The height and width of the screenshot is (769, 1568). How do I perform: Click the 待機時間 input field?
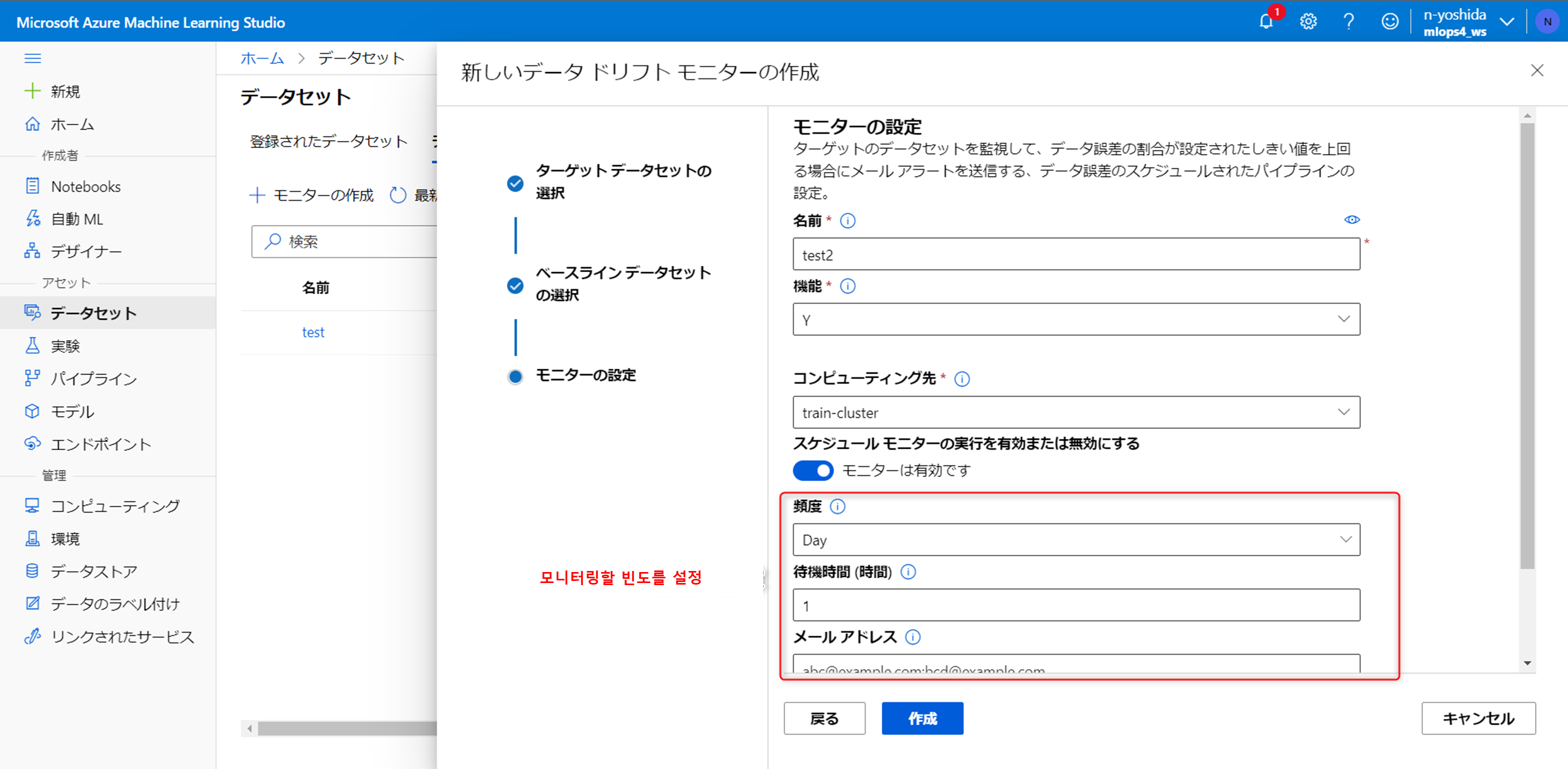(1076, 605)
